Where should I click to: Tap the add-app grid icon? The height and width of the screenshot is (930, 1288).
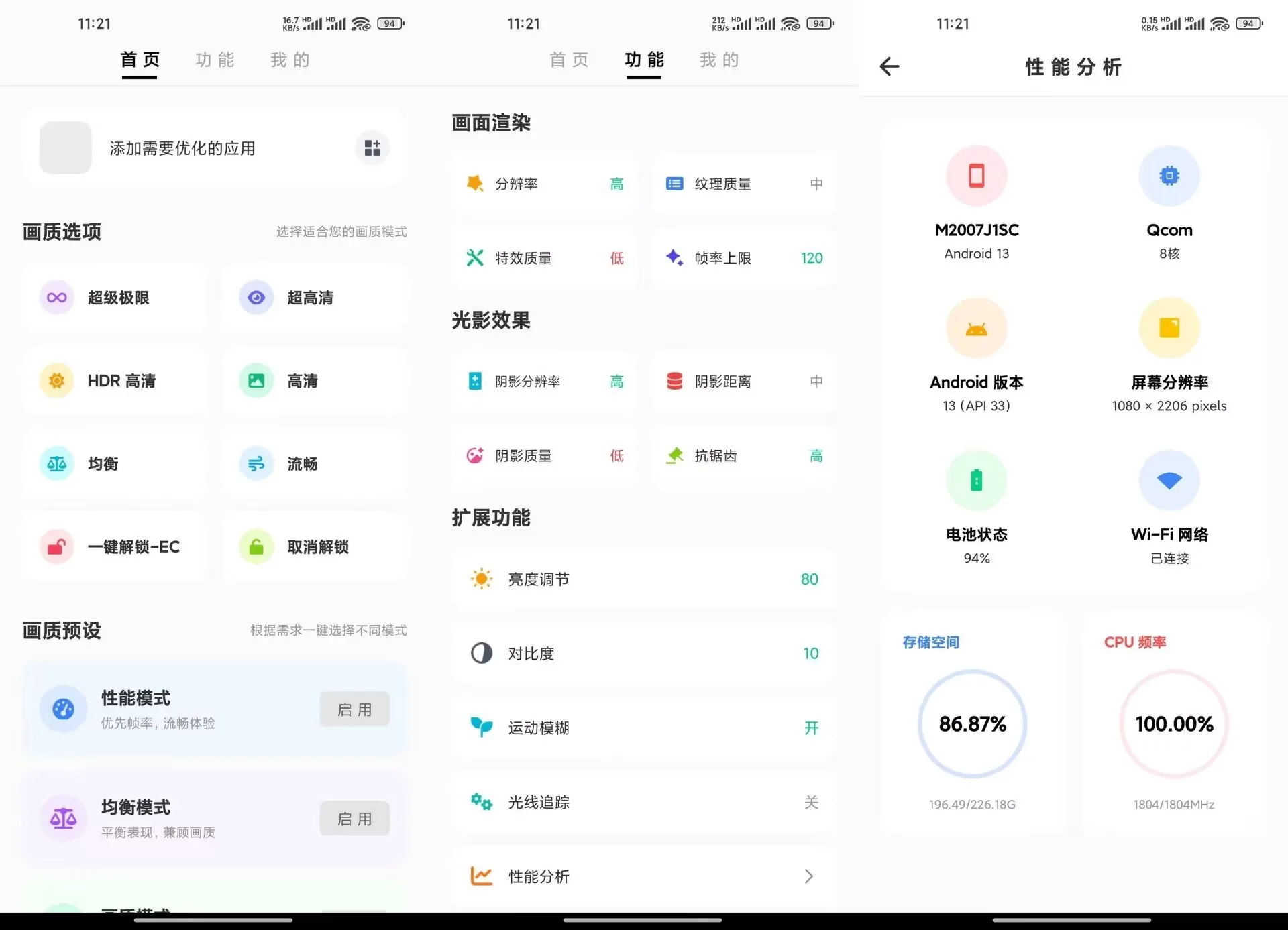pyautogui.click(x=372, y=148)
